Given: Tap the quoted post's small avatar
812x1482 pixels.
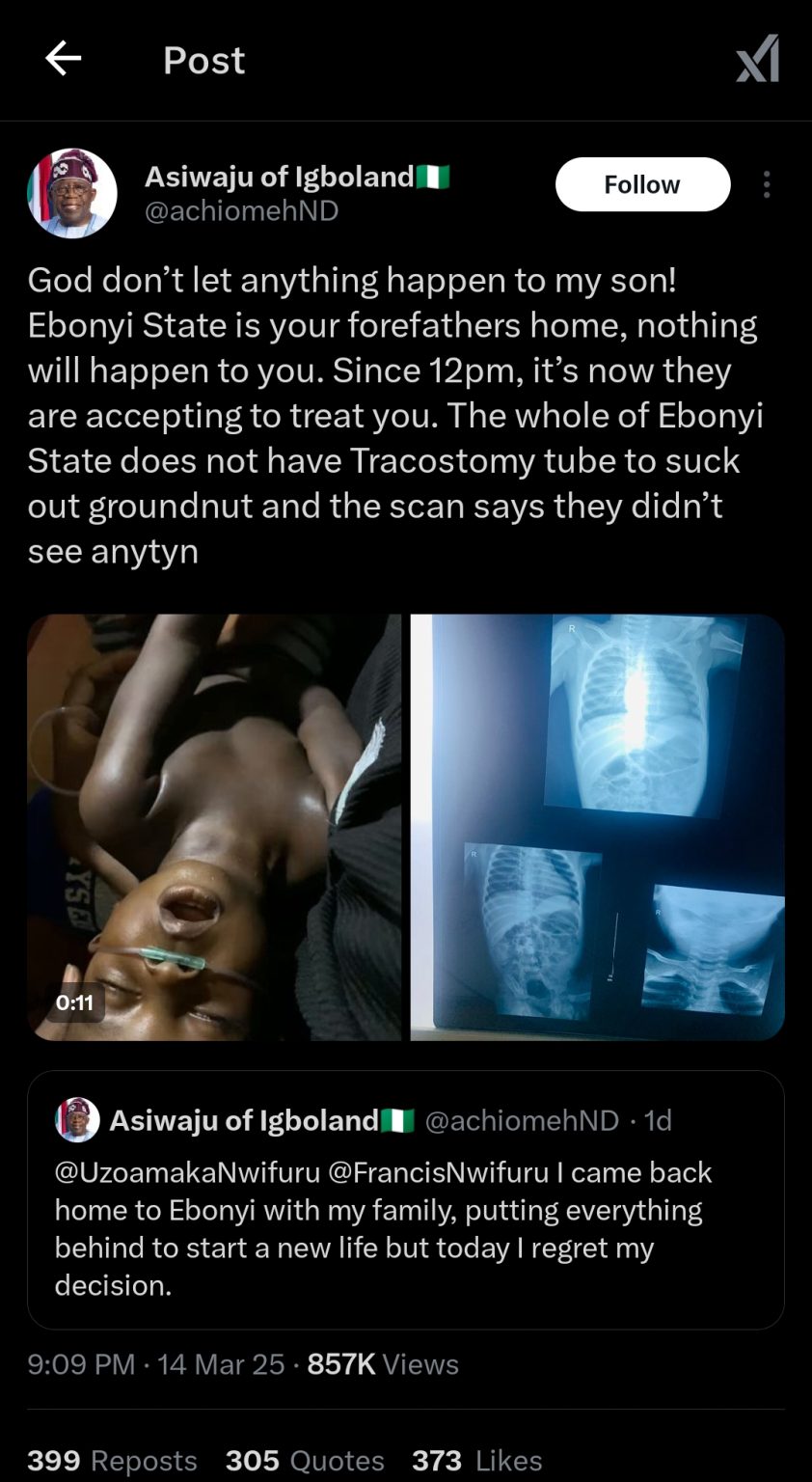Looking at the screenshot, I should [x=77, y=1120].
